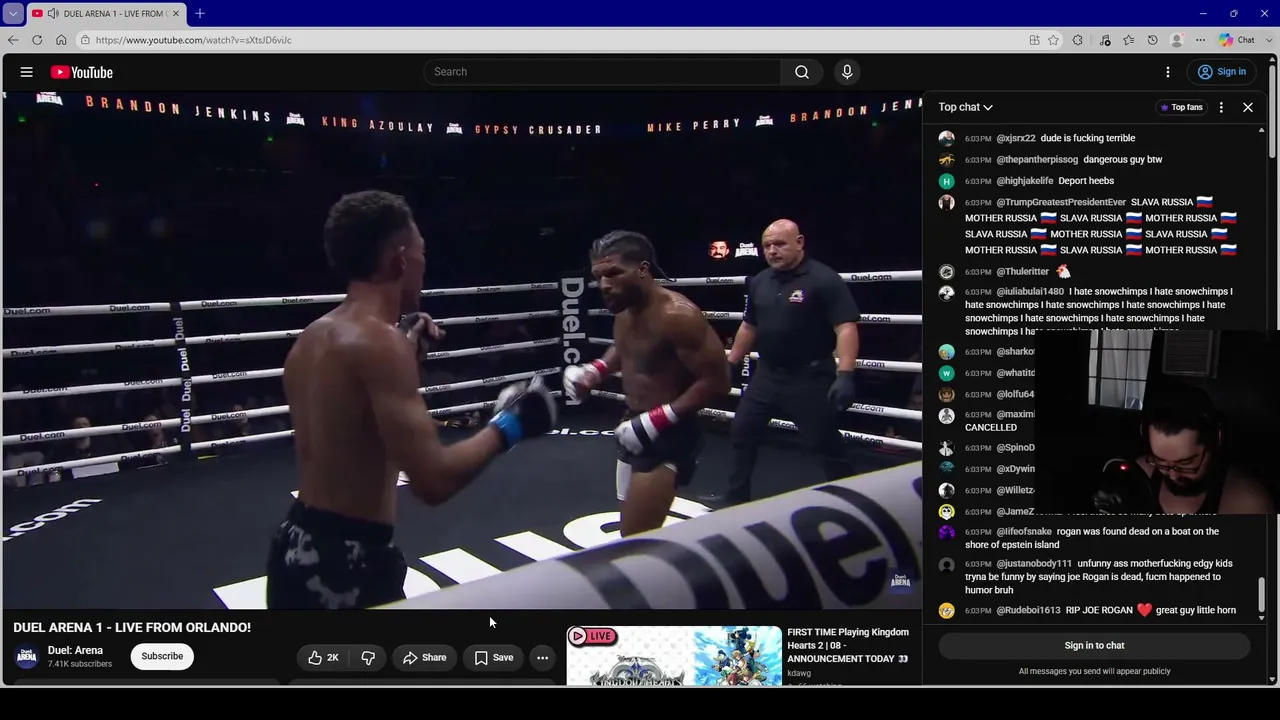The height and width of the screenshot is (720, 1280).
Task: Go back in browser history
Action: coord(13,40)
